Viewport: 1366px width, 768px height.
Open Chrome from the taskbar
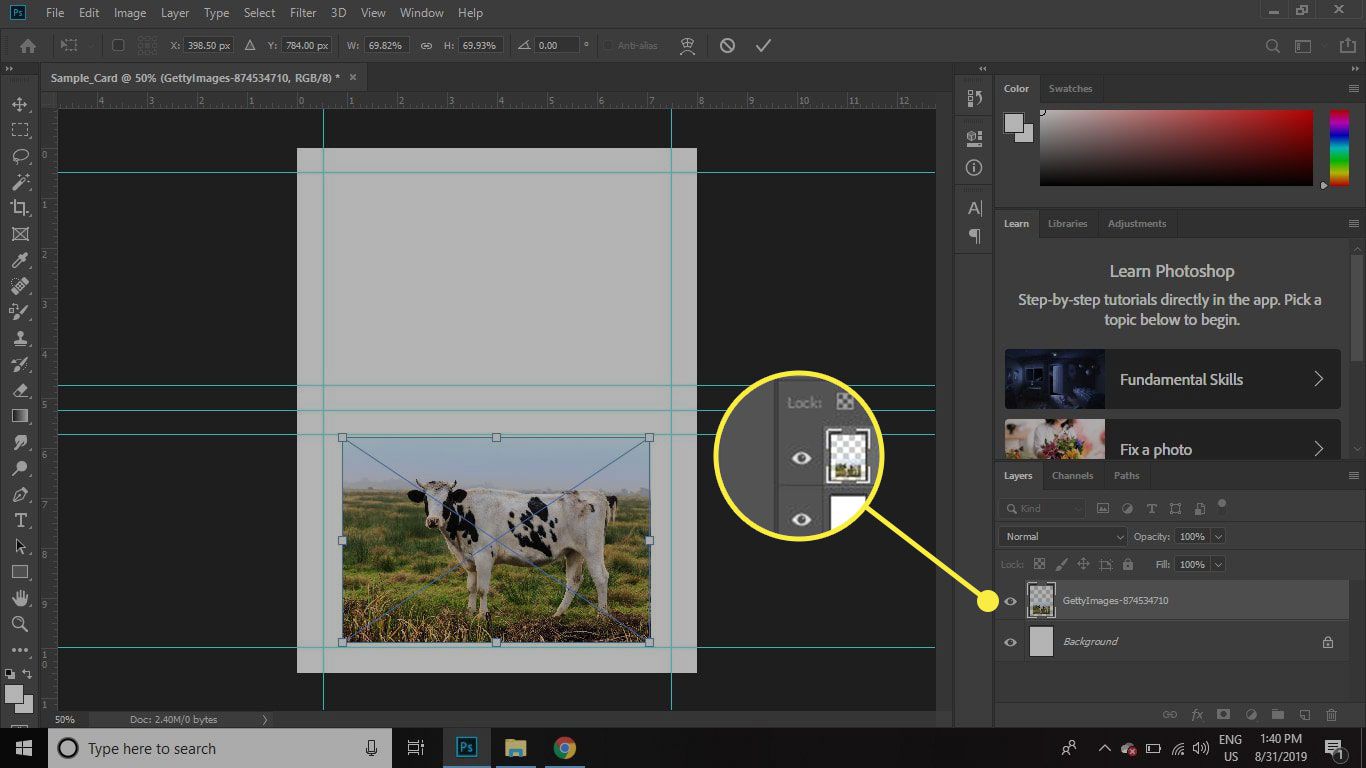click(x=565, y=748)
